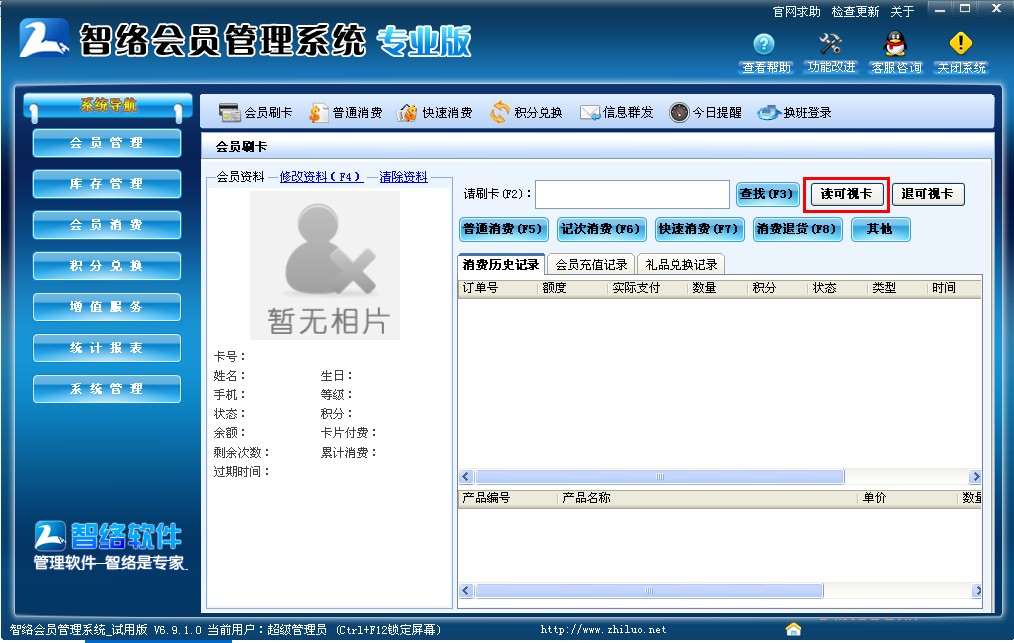Viewport: 1014px width, 643px height.
Task: Click the 单价 column header
Action: (908, 498)
